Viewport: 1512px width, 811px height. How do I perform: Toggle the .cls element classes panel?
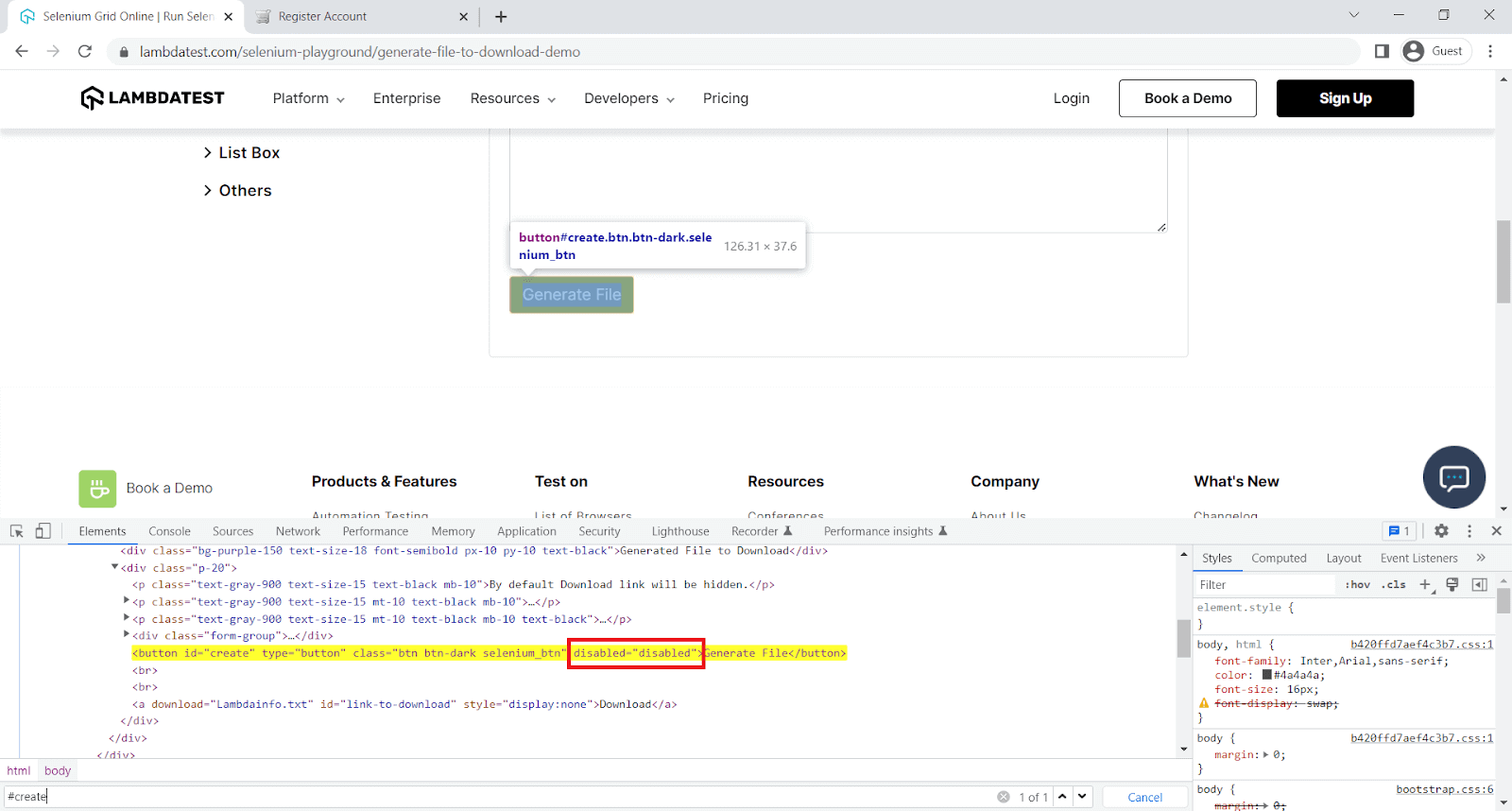coord(1393,584)
